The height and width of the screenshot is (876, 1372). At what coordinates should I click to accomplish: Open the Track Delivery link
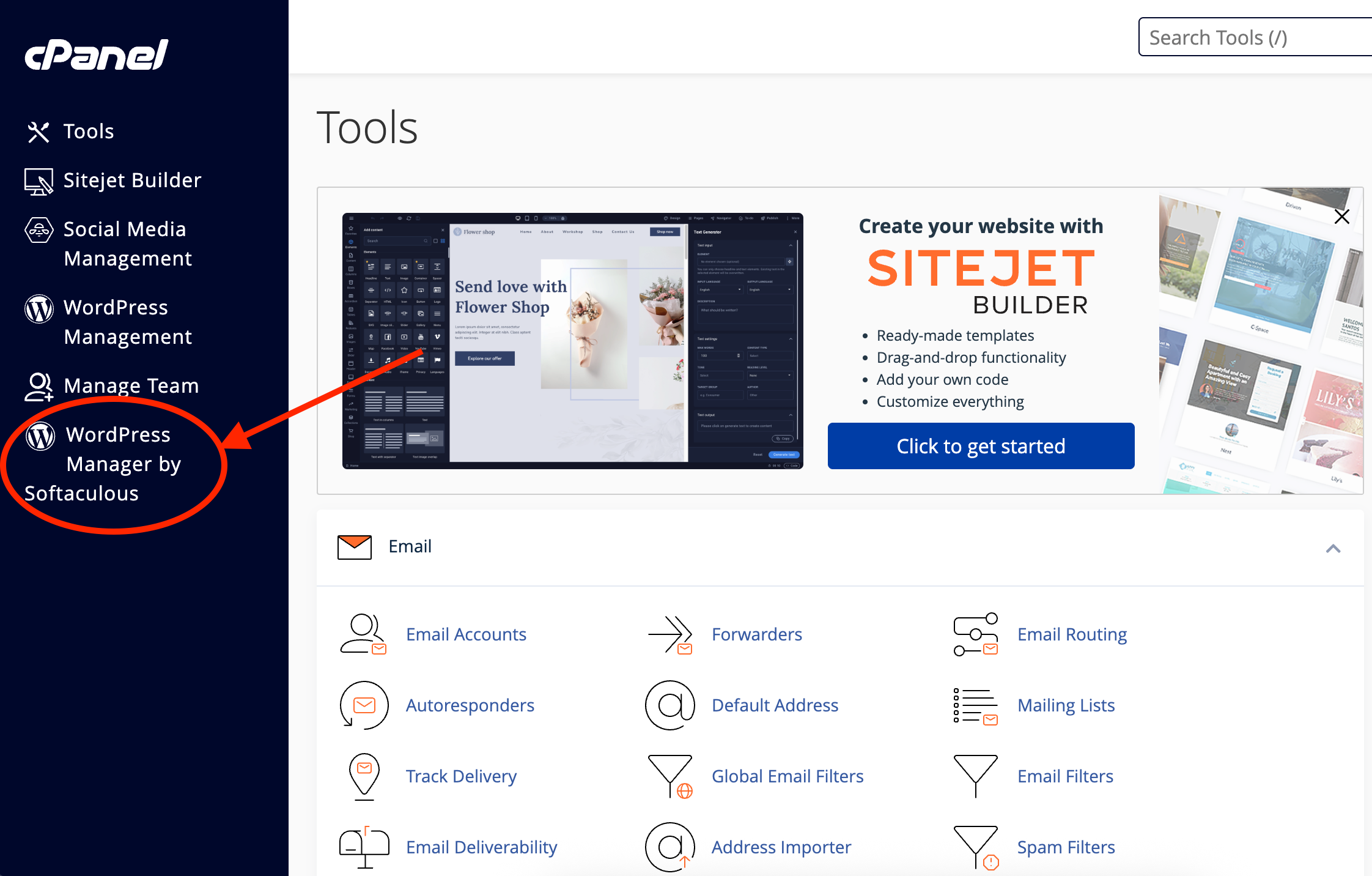pyautogui.click(x=462, y=777)
